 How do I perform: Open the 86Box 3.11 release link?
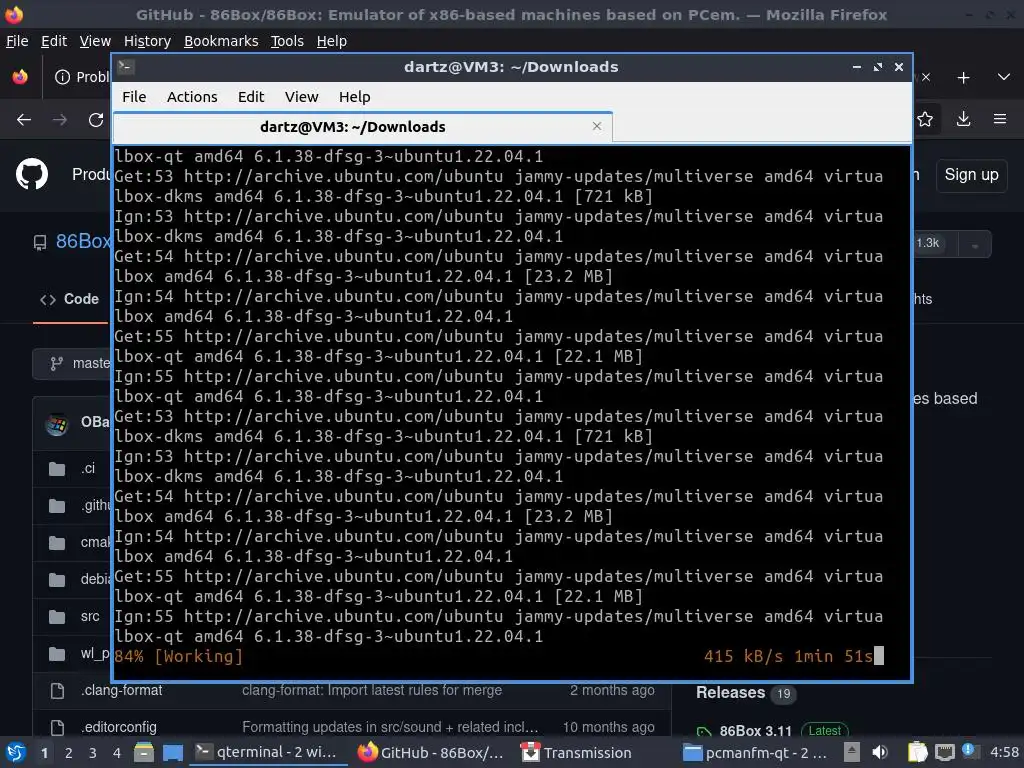click(x=755, y=731)
